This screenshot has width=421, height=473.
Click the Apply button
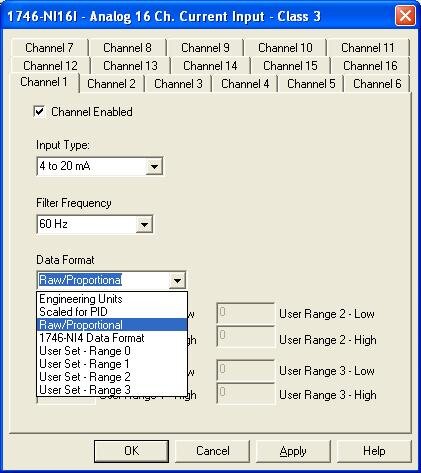(293, 451)
